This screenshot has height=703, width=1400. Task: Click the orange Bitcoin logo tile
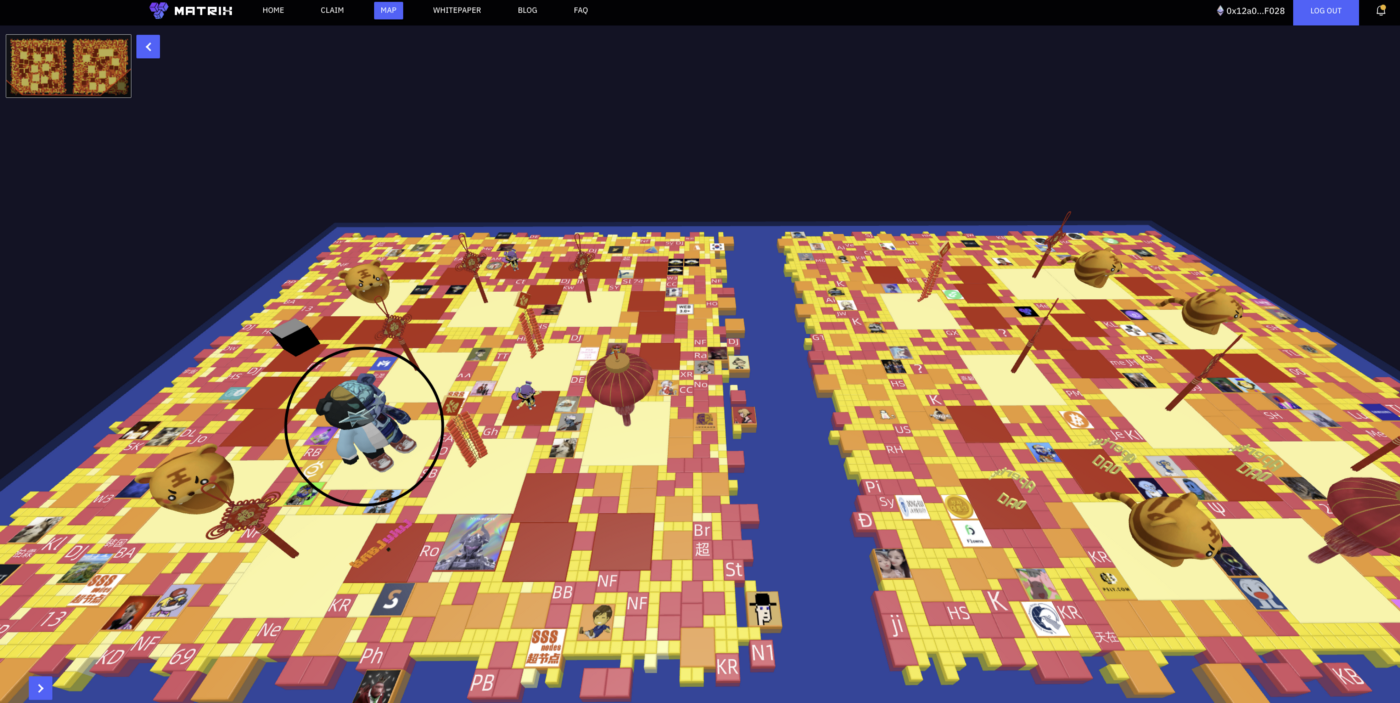[1077, 421]
